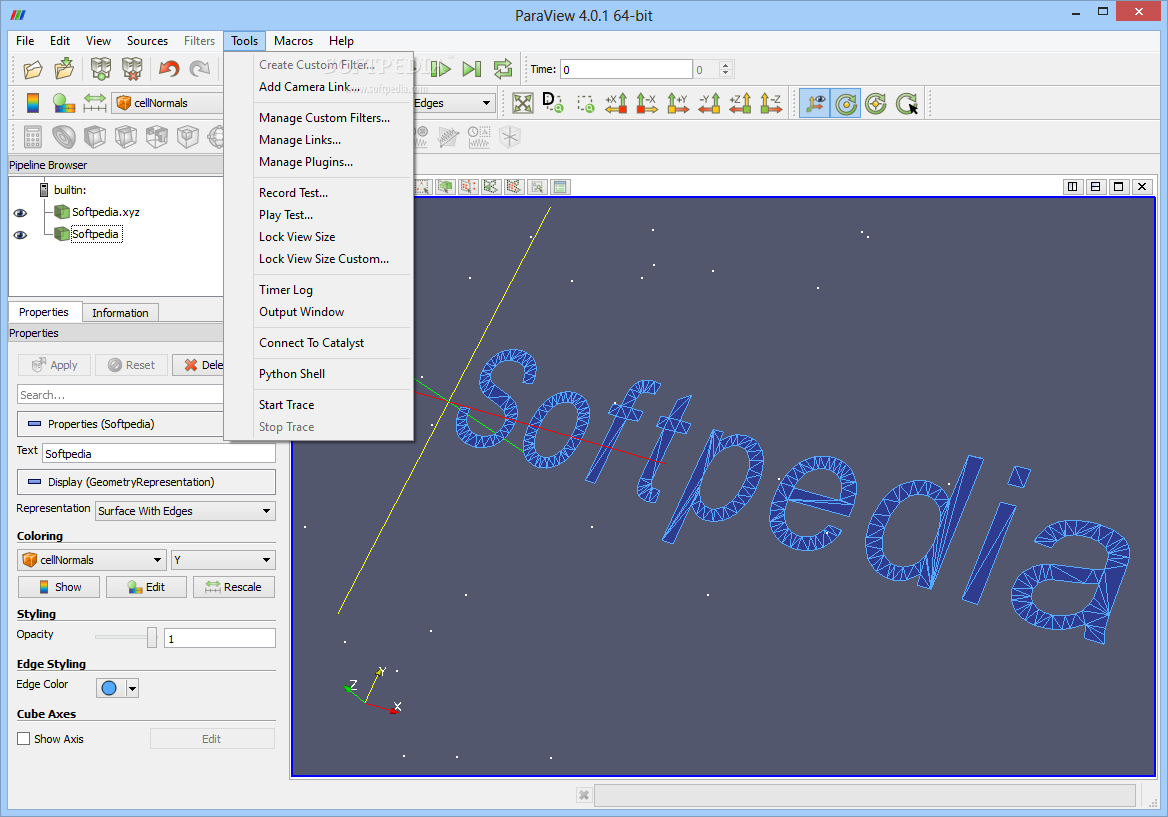Click the Edit Color Map icon
The height and width of the screenshot is (817, 1168).
[64, 103]
